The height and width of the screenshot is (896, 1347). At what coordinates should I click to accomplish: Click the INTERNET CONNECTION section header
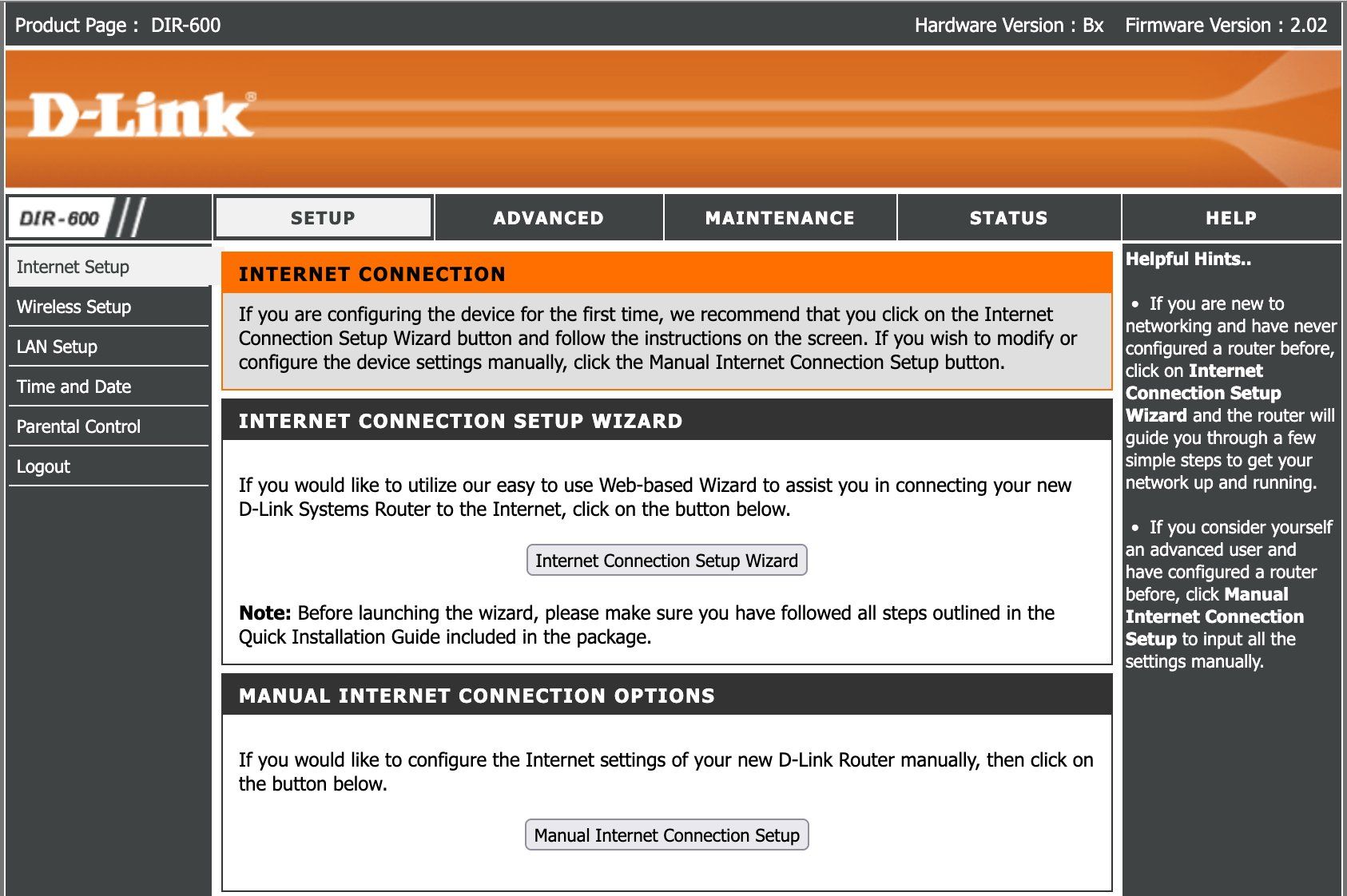click(x=667, y=274)
